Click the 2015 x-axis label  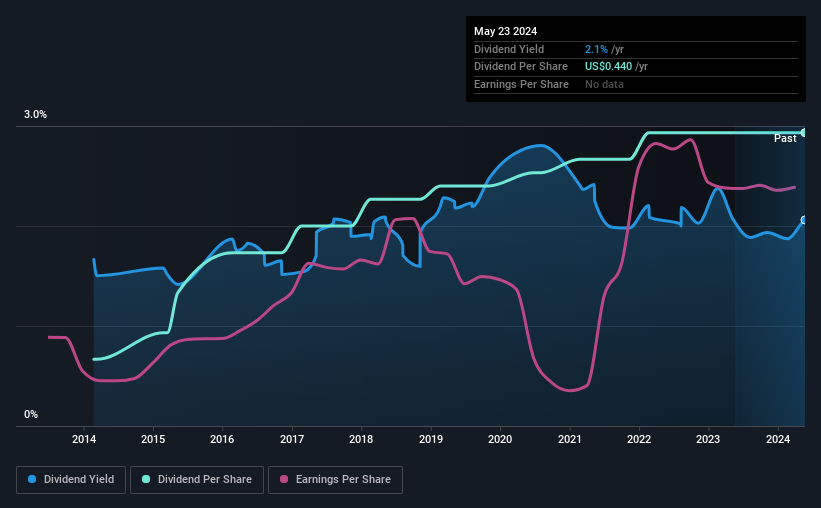[153, 439]
